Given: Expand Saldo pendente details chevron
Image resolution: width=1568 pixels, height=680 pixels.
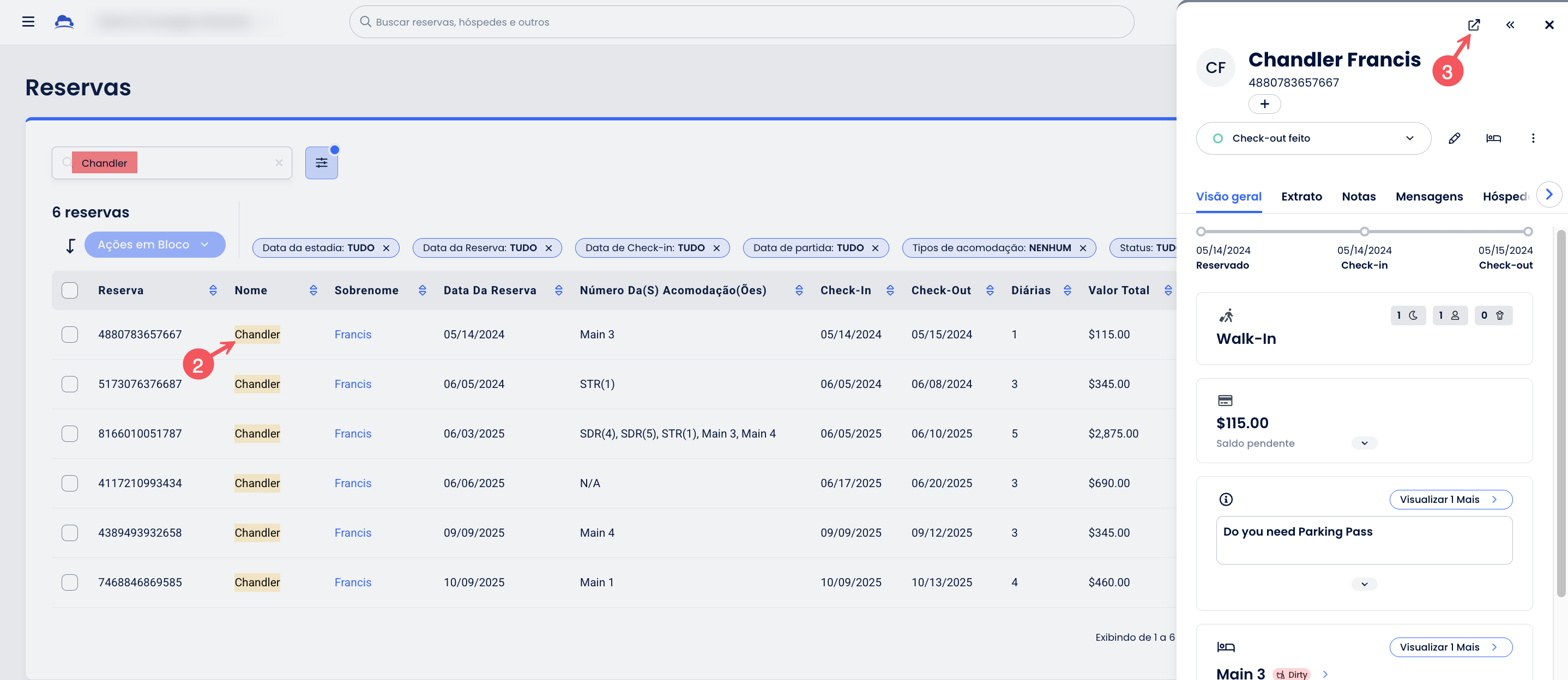Looking at the screenshot, I should coord(1364,444).
